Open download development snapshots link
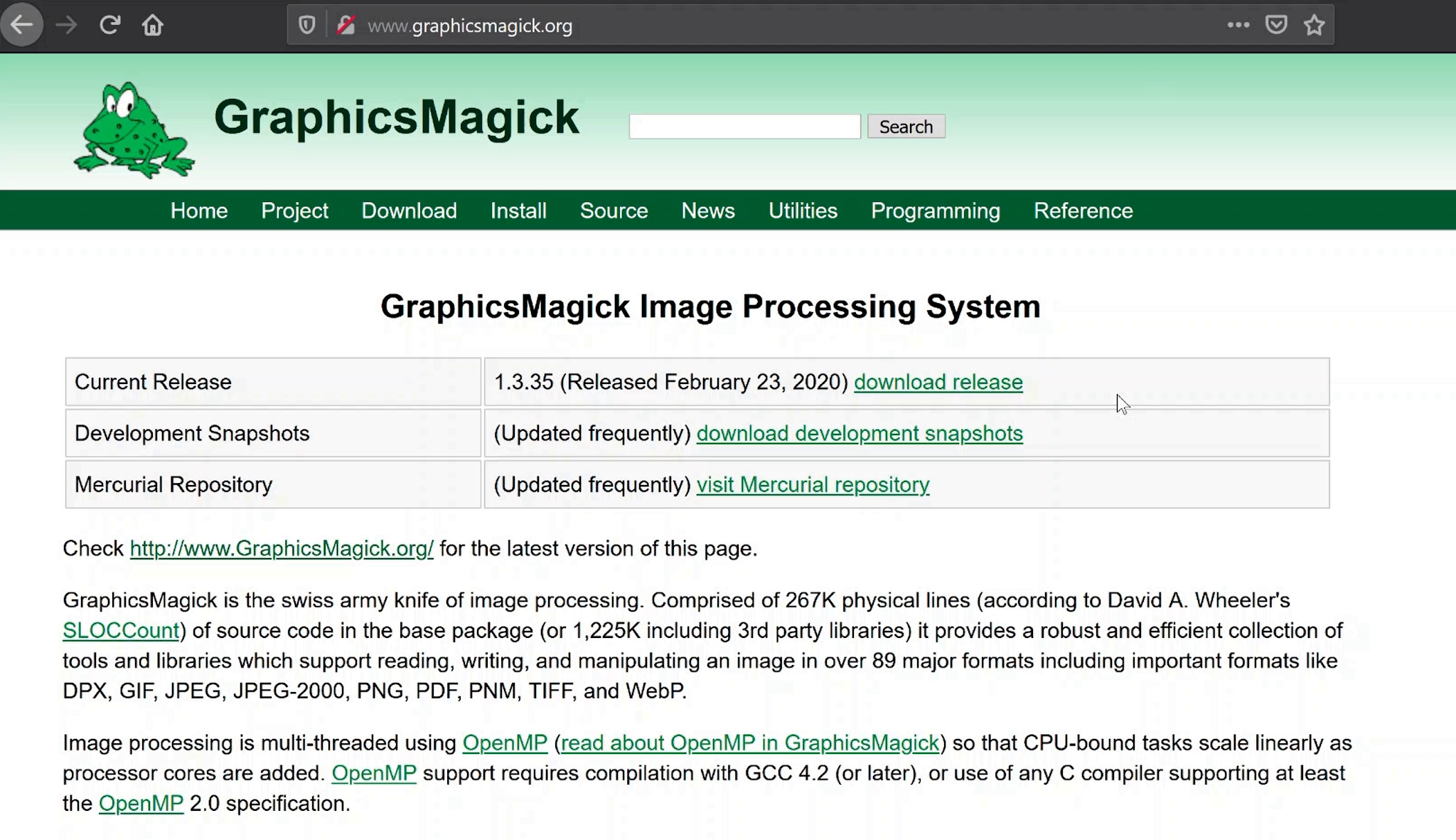The image size is (1456, 840). [859, 433]
